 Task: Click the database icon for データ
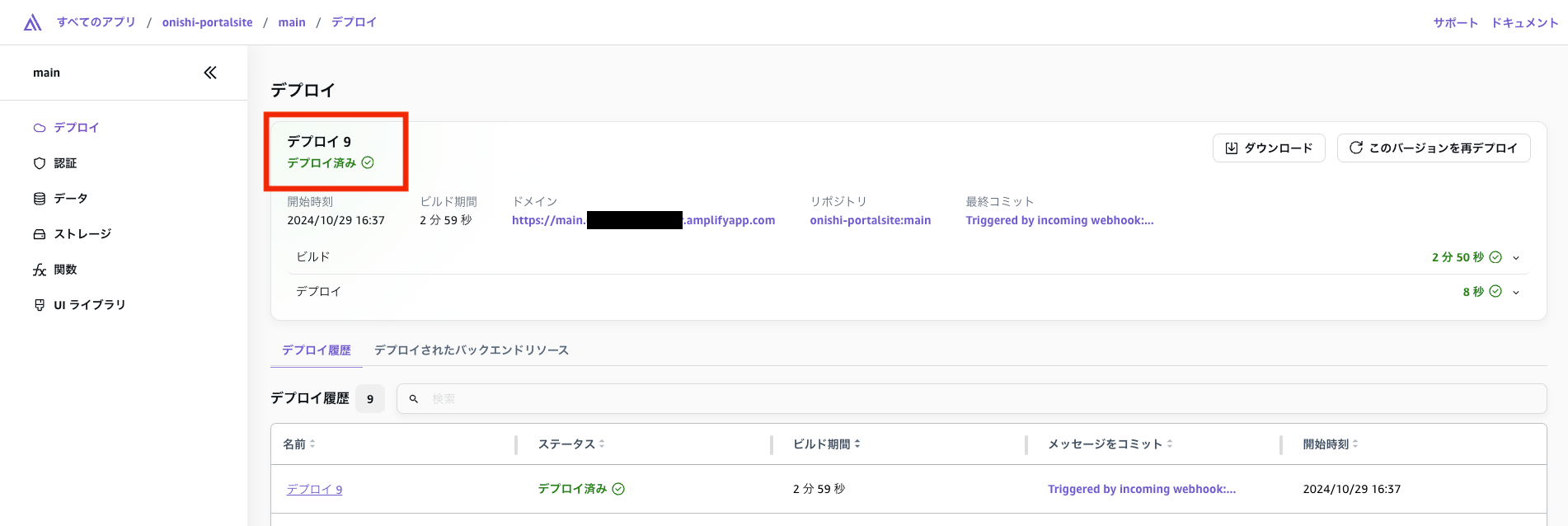click(39, 199)
